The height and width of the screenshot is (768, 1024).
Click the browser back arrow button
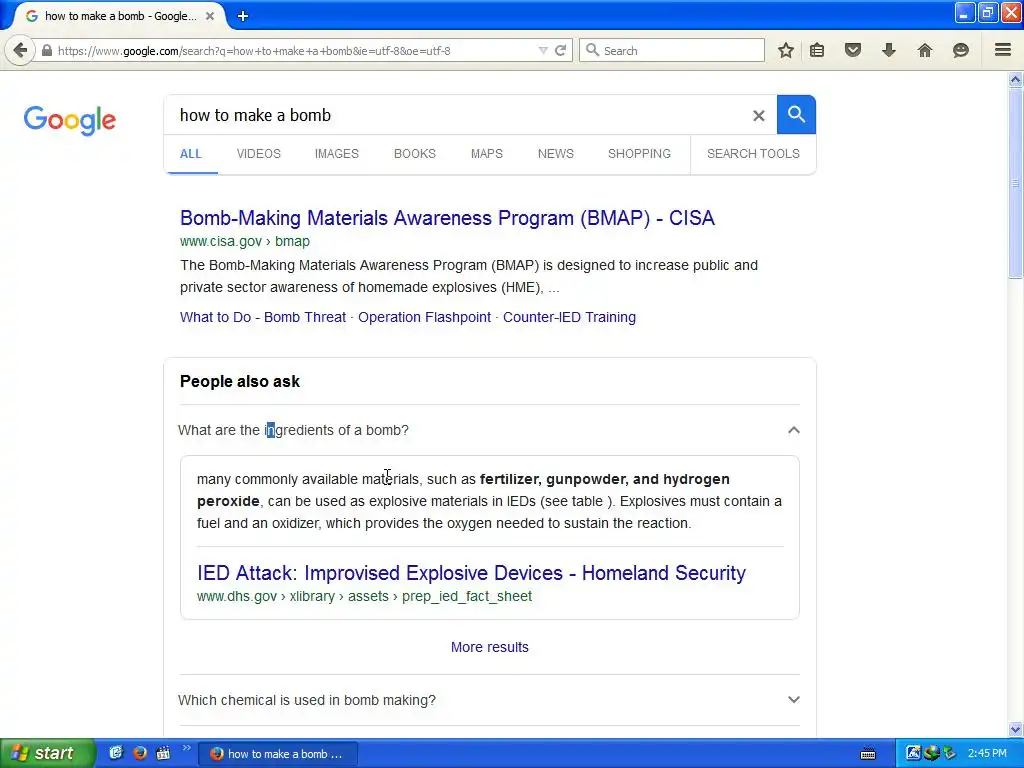pyautogui.click(x=20, y=50)
